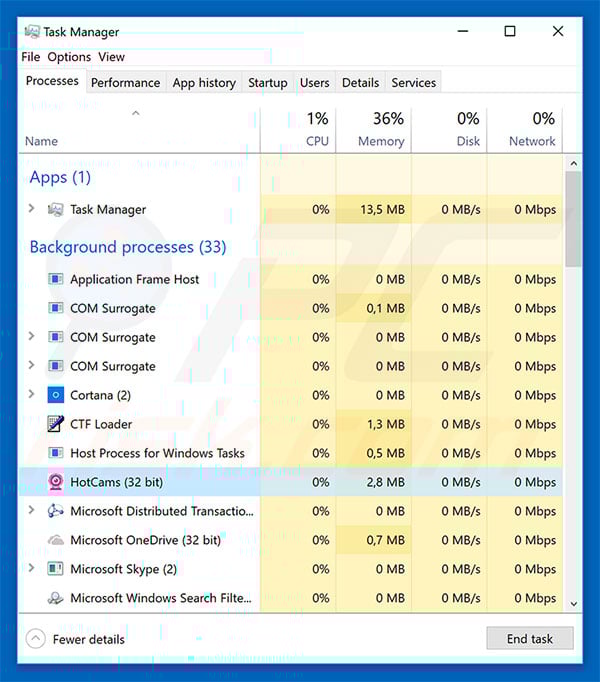The image size is (600, 682).
Task: Click the Task Manager app row icon
Action: [x=55, y=210]
